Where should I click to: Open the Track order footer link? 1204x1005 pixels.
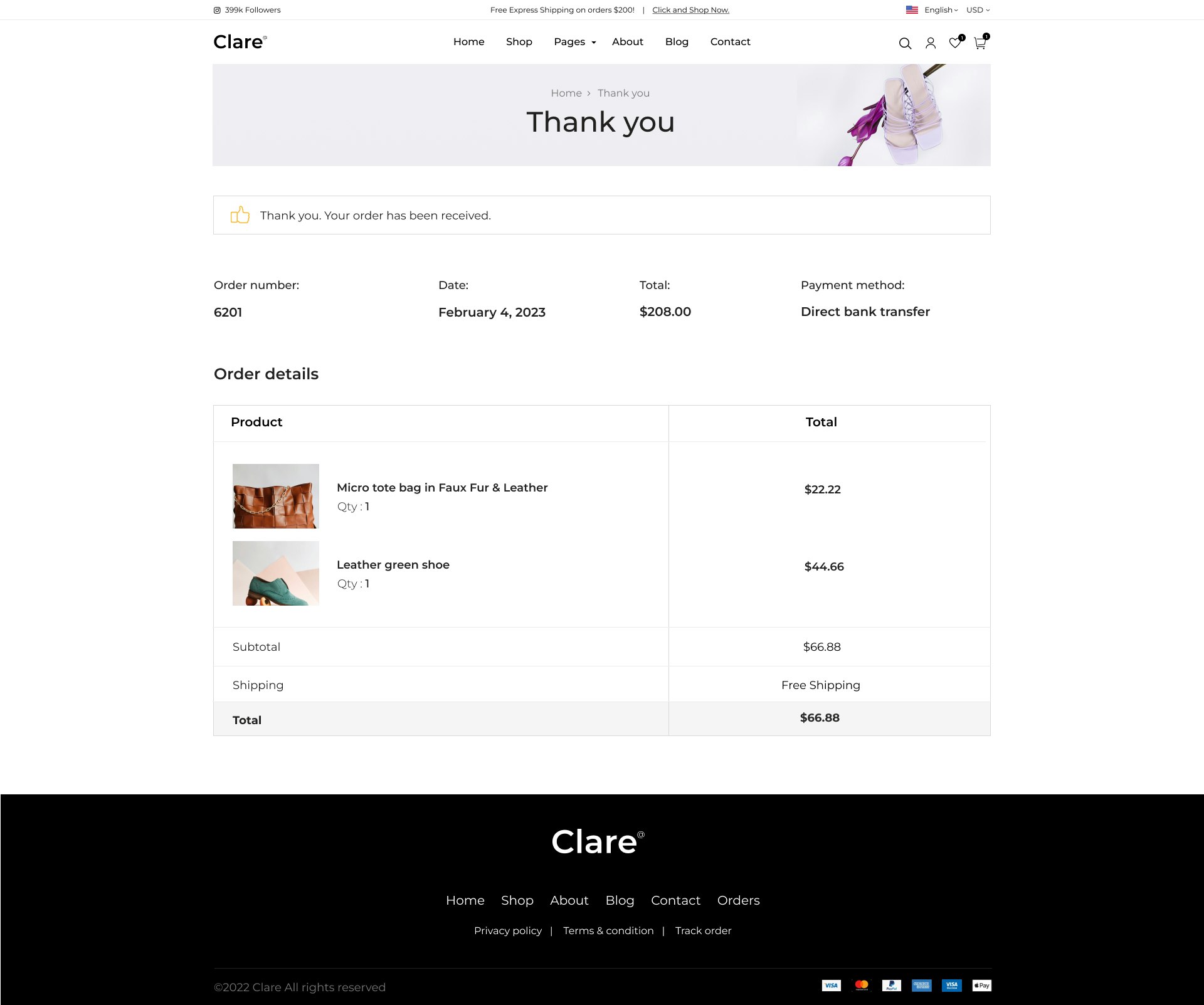(703, 931)
